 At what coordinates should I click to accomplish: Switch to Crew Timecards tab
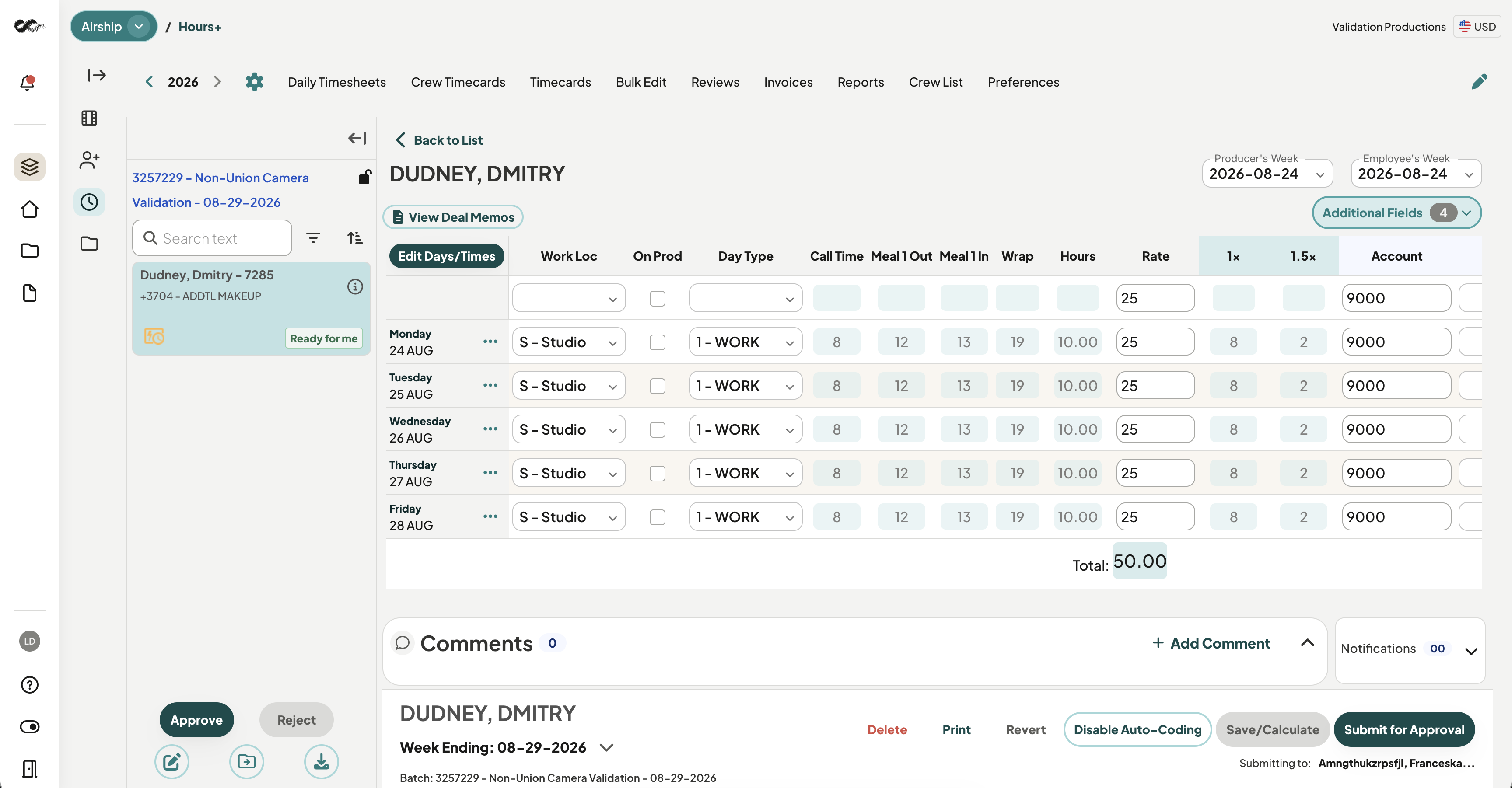click(458, 82)
